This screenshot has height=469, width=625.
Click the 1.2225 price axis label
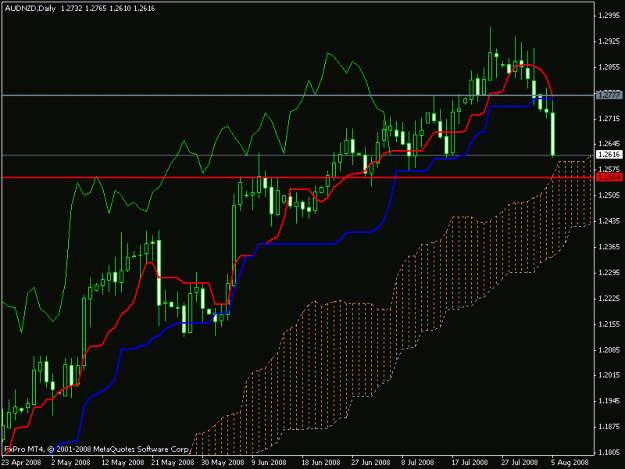point(609,298)
